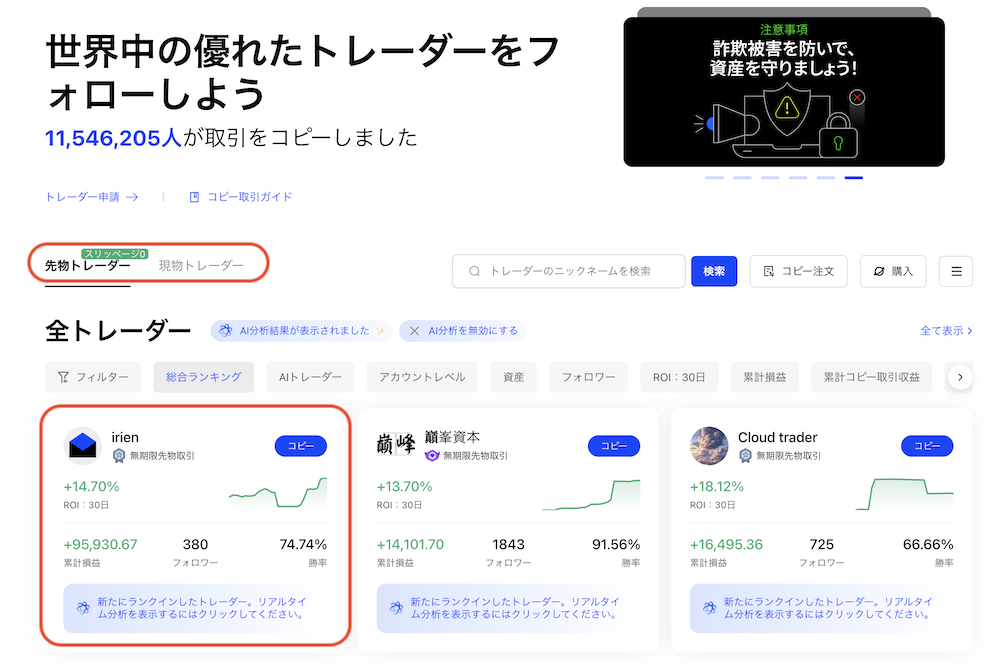Viewport: 1000px width, 664px height.
Task: Select the 先物トレーダー tab
Action: tap(87, 265)
